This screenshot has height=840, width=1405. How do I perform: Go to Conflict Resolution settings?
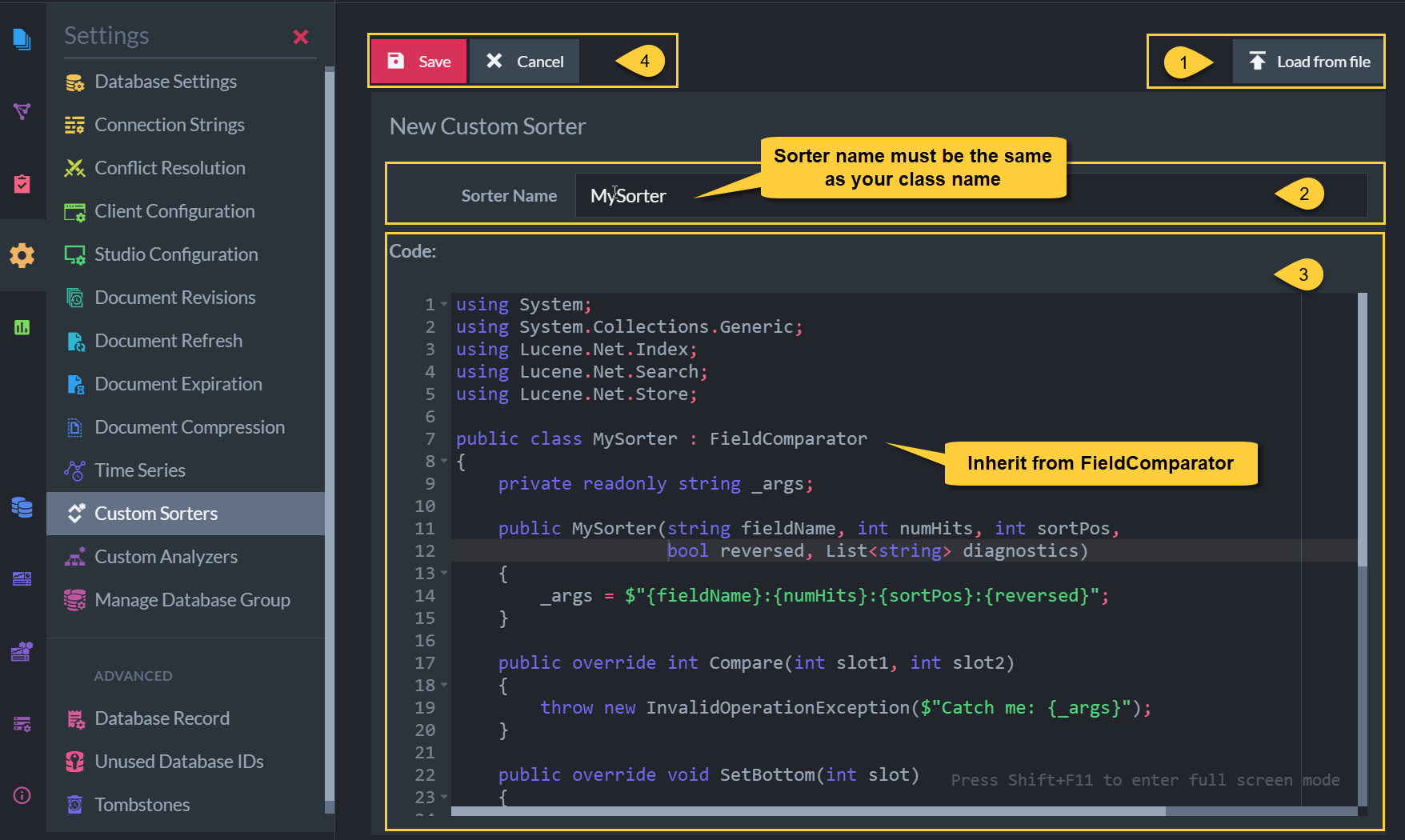tap(186, 168)
